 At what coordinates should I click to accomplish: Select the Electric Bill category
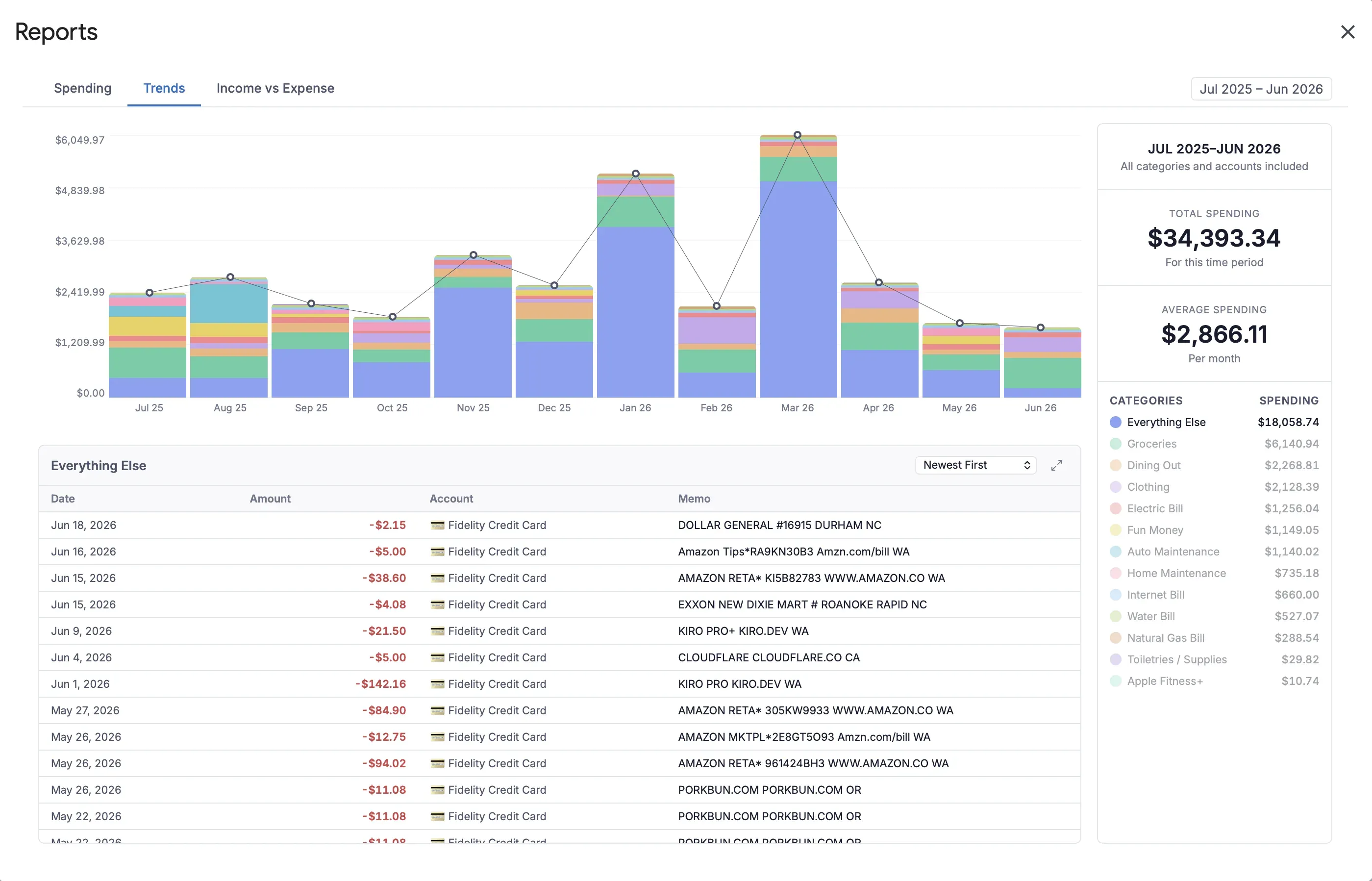[x=1214, y=508]
